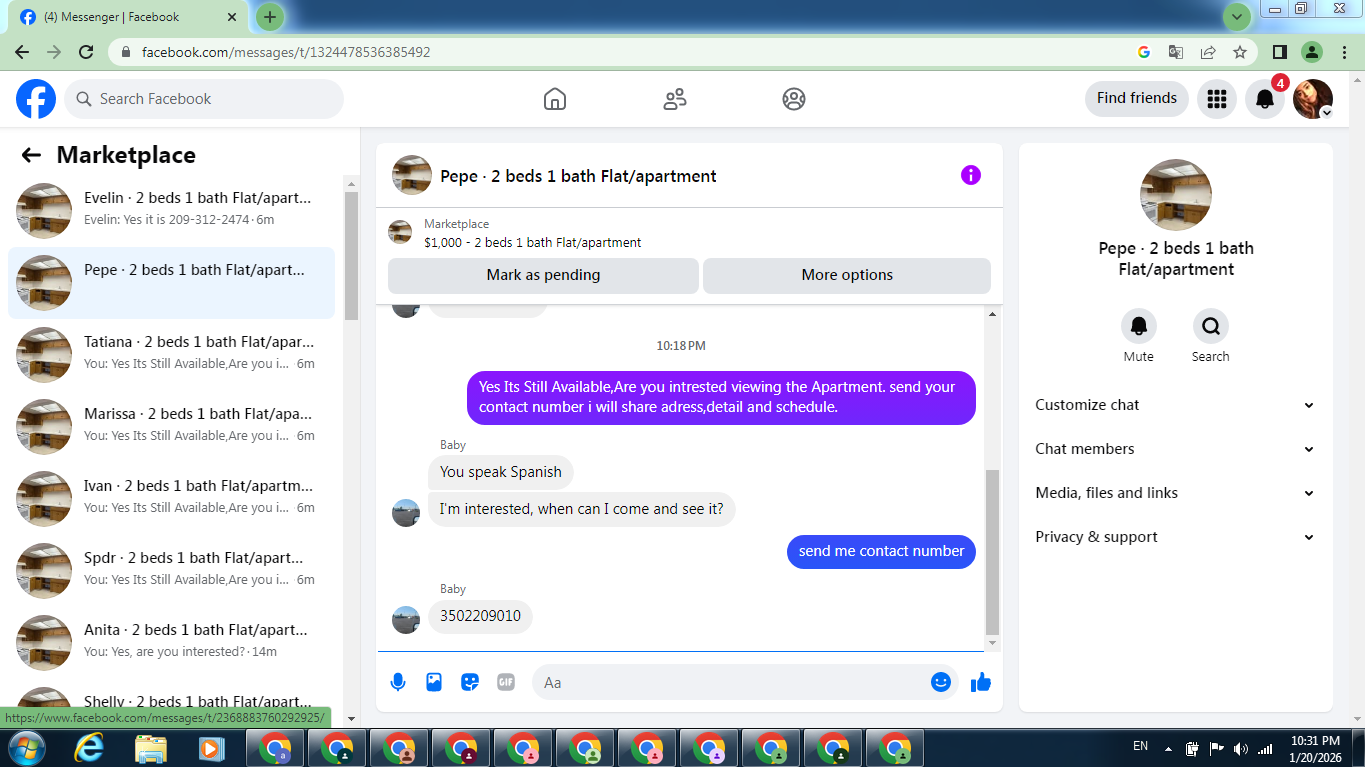Viewport: 1365px width, 767px height.
Task: Open the emoji picker in message box
Action: point(941,682)
